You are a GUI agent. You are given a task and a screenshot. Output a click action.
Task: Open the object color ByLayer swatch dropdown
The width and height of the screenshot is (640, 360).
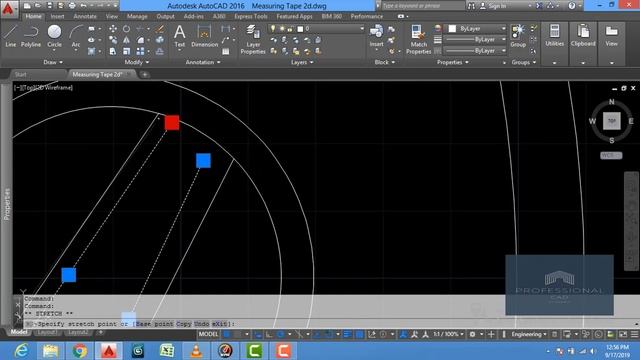pyautogui.click(x=476, y=29)
